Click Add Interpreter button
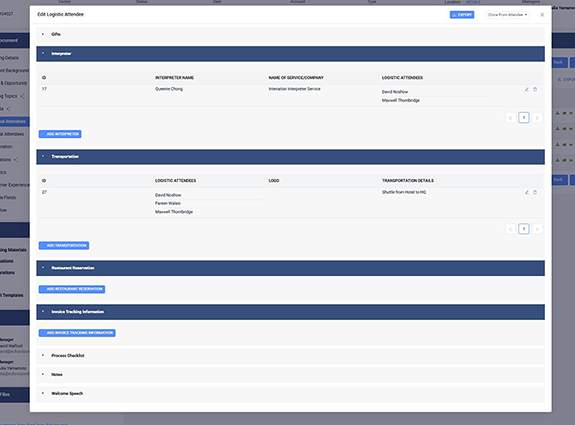 [x=60, y=134]
